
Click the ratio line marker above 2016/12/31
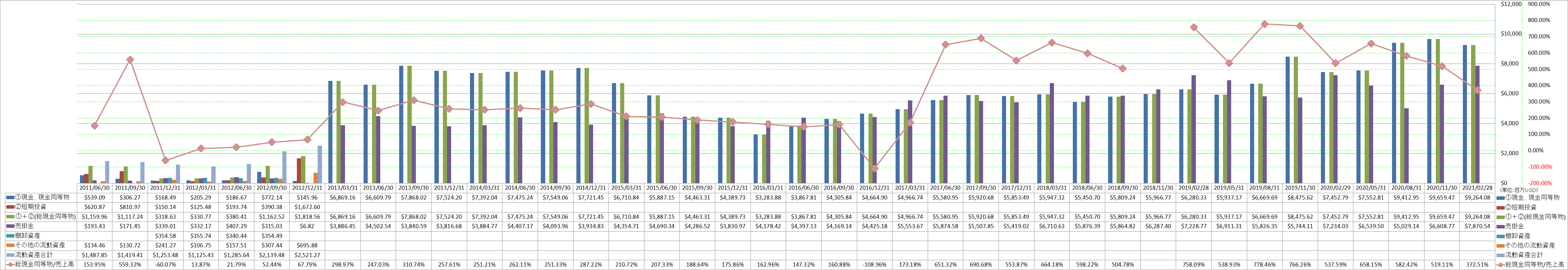coord(875,168)
